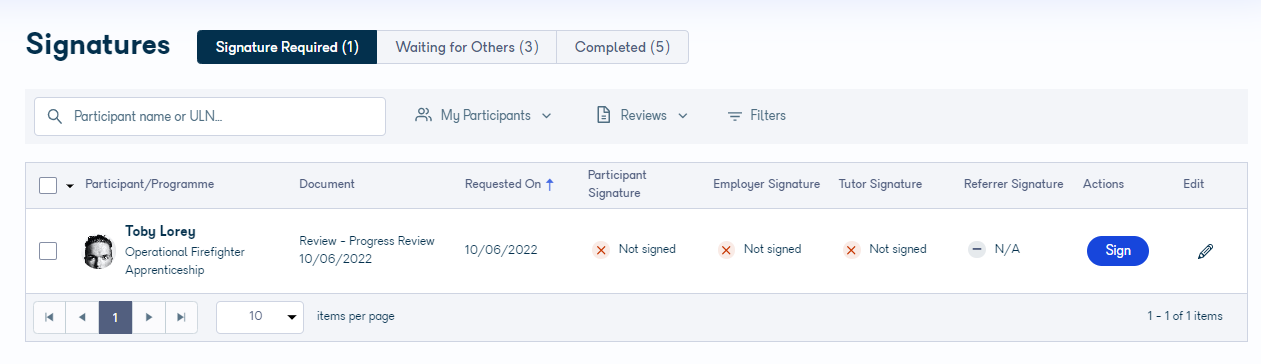1261x364 pixels.
Task: Switch to the Waiting for Others tab
Action: [x=467, y=47]
